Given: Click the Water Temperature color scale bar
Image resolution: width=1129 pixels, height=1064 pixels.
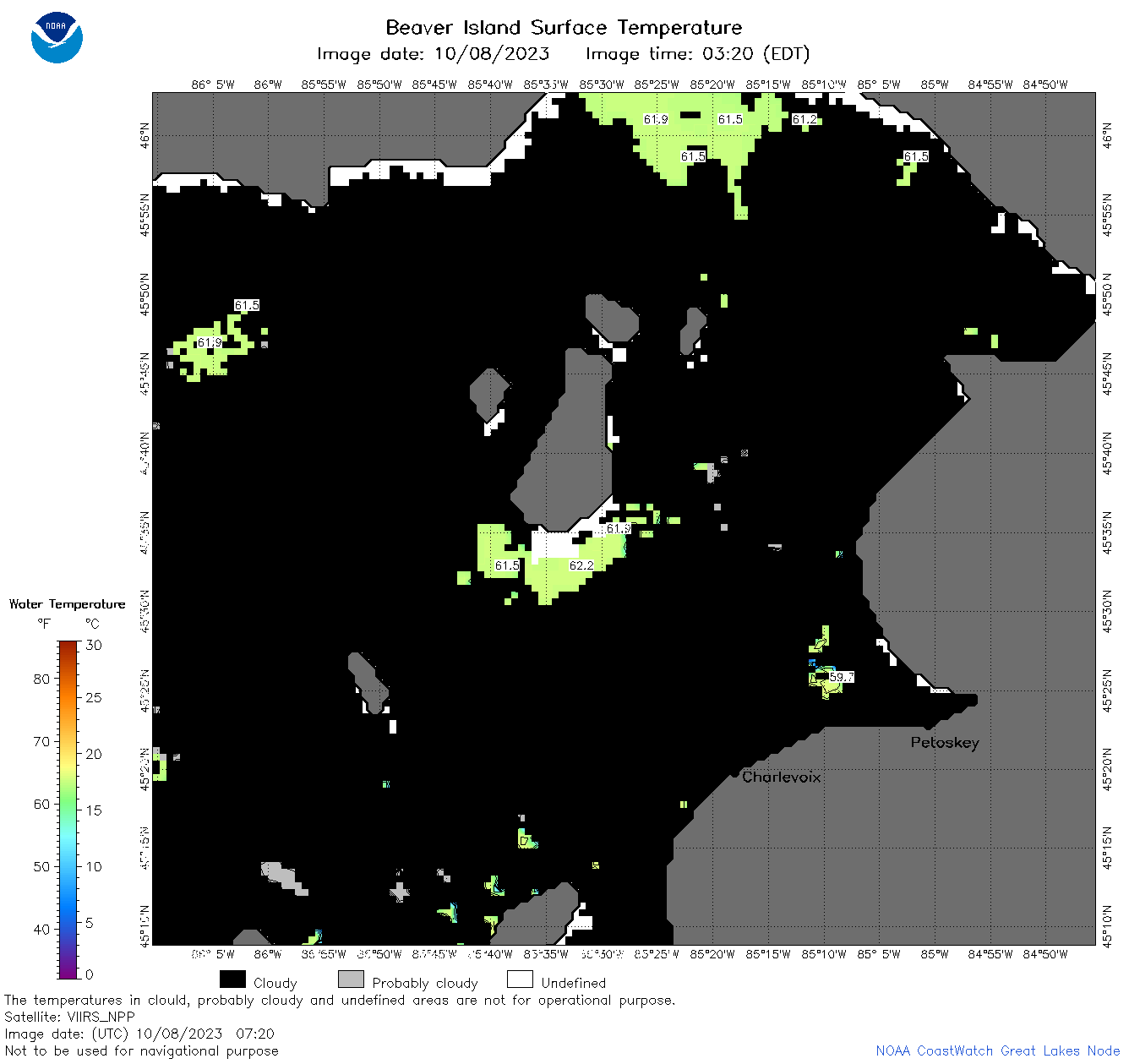Looking at the screenshot, I should click(x=68, y=810).
